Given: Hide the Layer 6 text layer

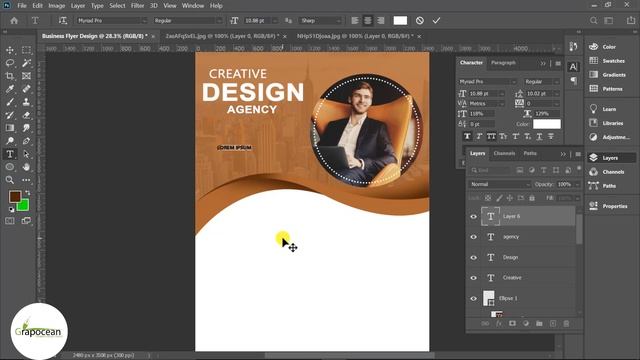Looking at the screenshot, I should pos(473,217).
